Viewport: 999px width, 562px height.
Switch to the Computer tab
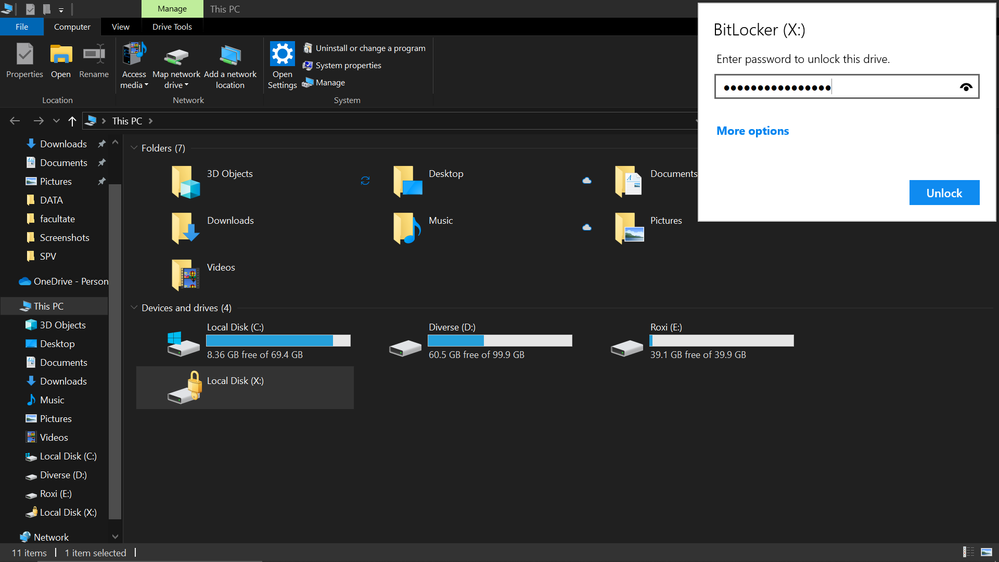pos(72,27)
